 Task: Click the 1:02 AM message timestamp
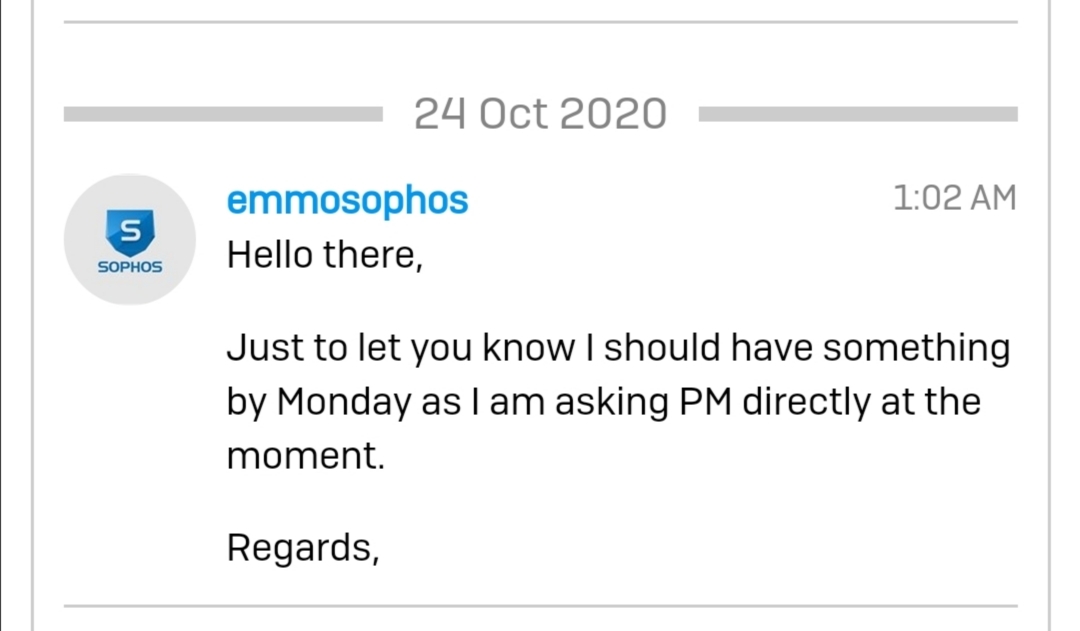click(955, 198)
